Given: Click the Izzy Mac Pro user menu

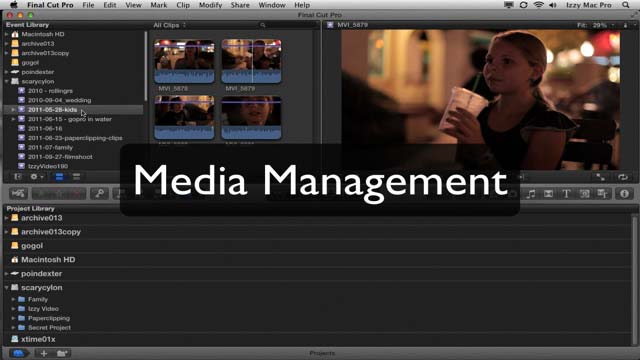Looking at the screenshot, I should (589, 5).
